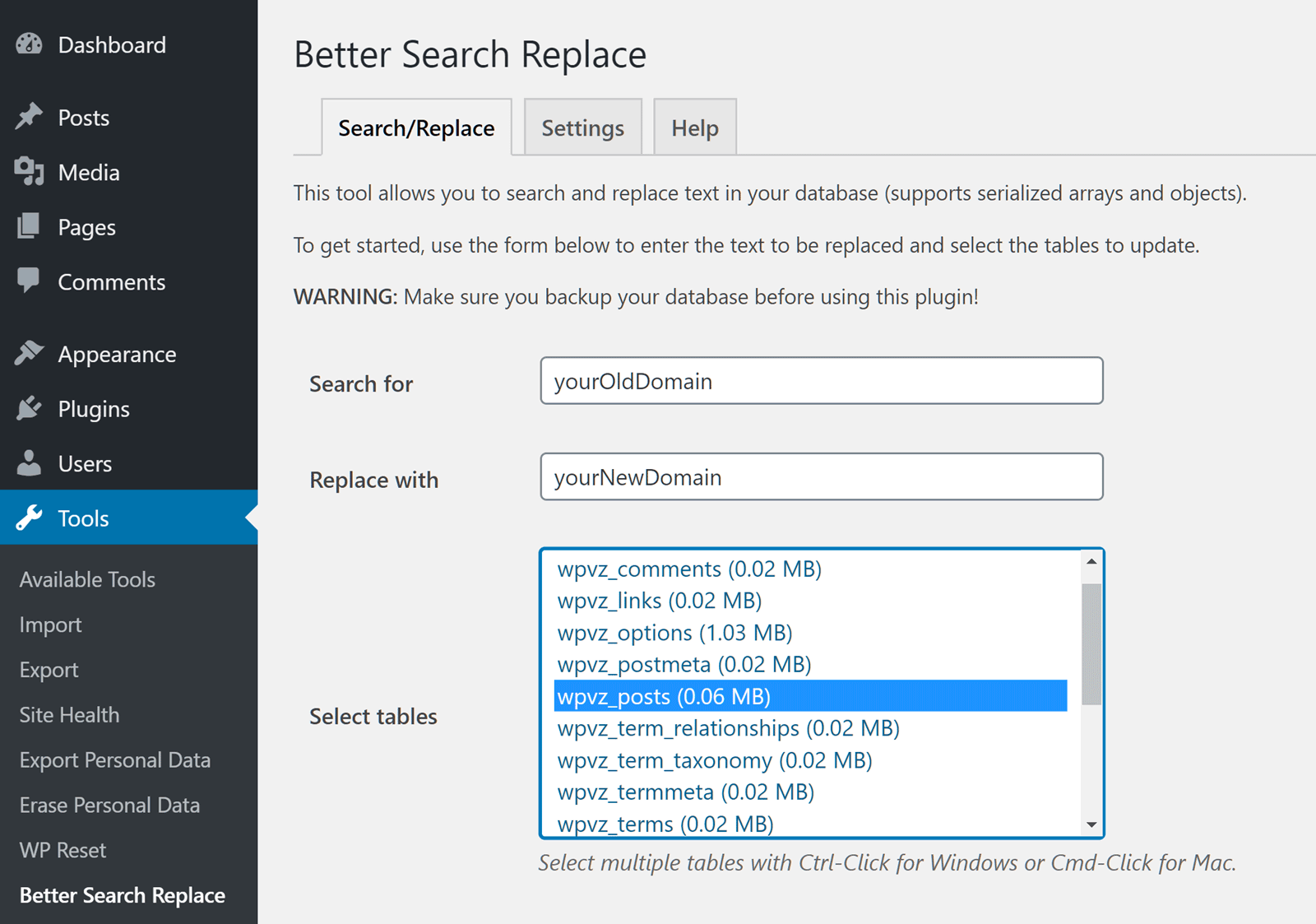Select wpvz_term_relationships table
The height and width of the screenshot is (924, 1316).
click(x=810, y=728)
